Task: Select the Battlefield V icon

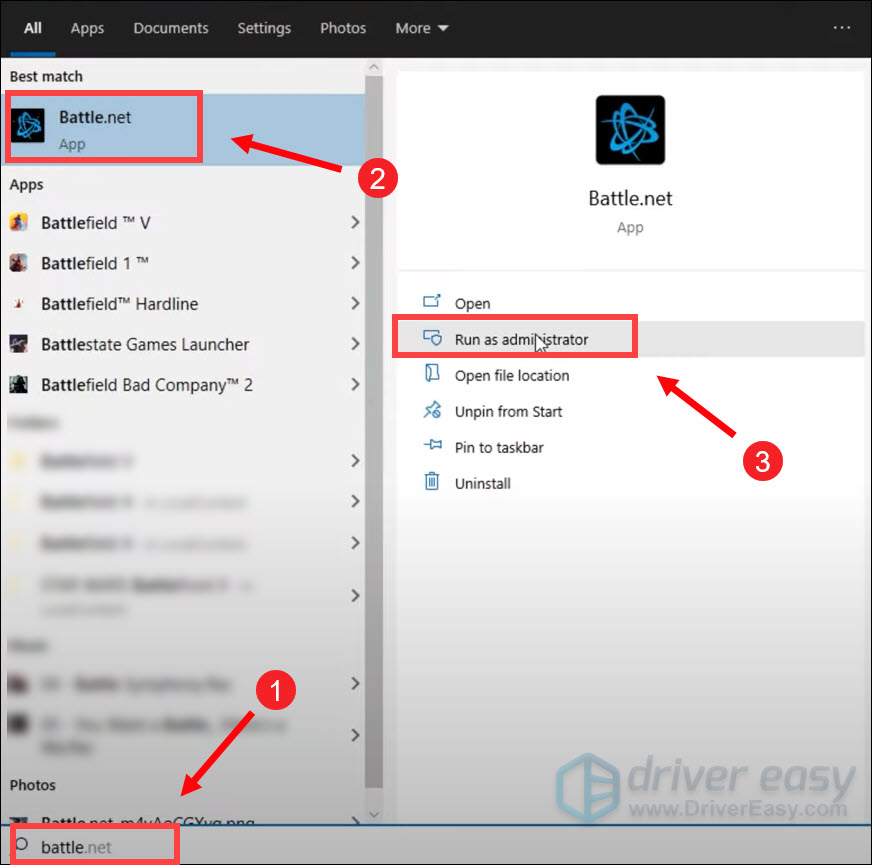Action: coord(20,222)
